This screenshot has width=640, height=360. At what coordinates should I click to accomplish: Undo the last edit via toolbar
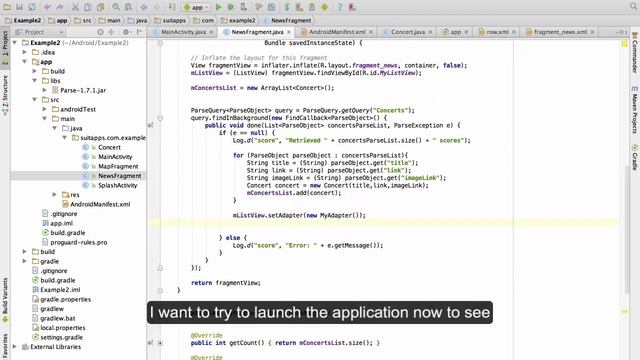(x=47, y=7)
